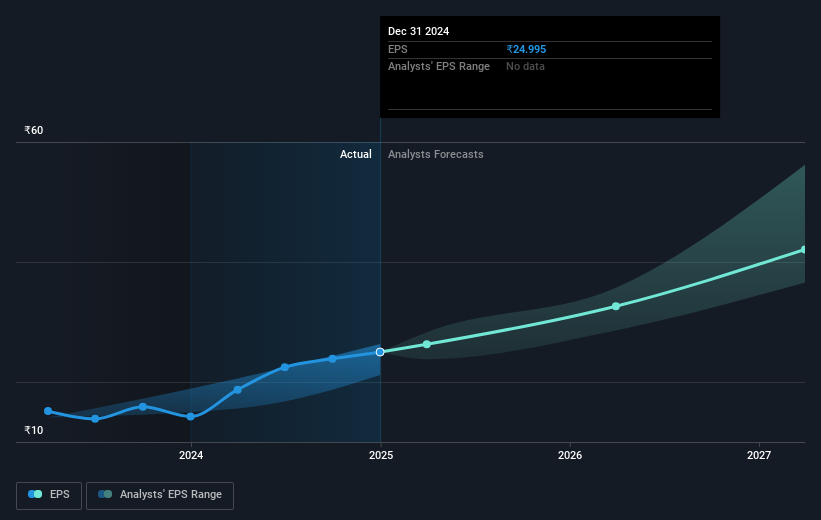821x520 pixels.
Task: Toggle the Analysts' EPS Range legend button
Action: coord(160,495)
